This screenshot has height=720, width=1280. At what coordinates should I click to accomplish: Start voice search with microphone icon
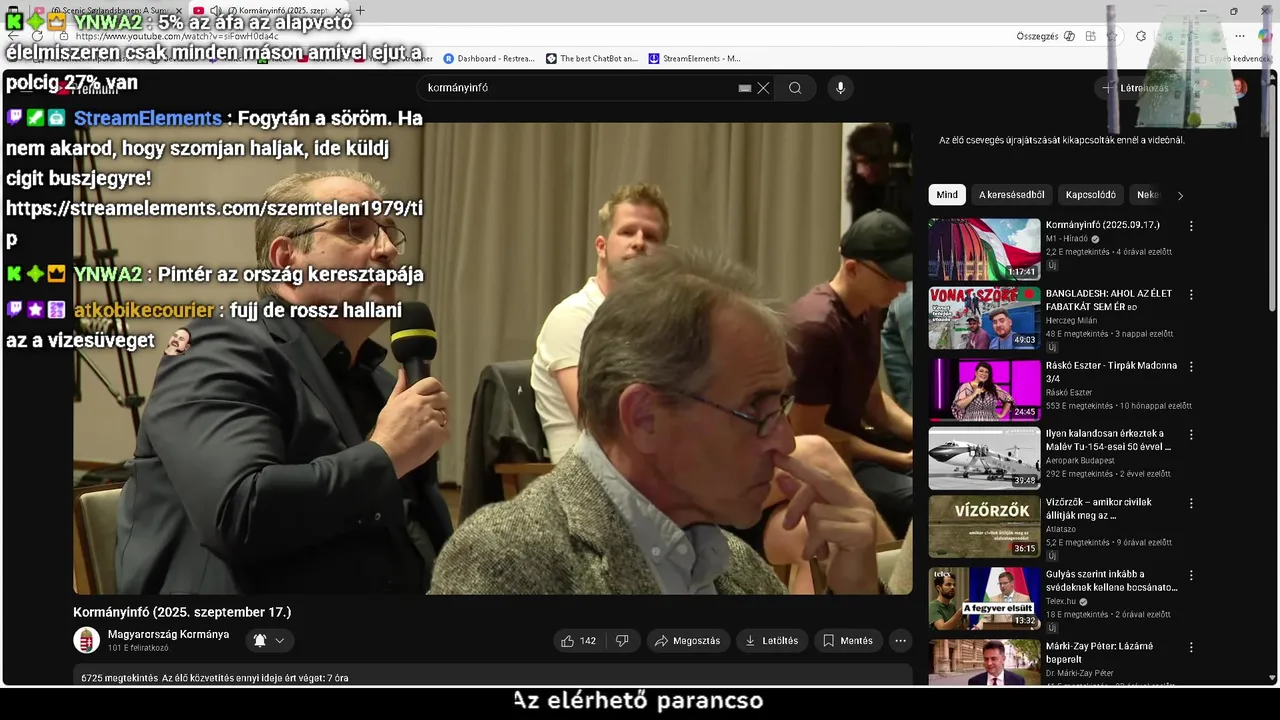pos(840,88)
